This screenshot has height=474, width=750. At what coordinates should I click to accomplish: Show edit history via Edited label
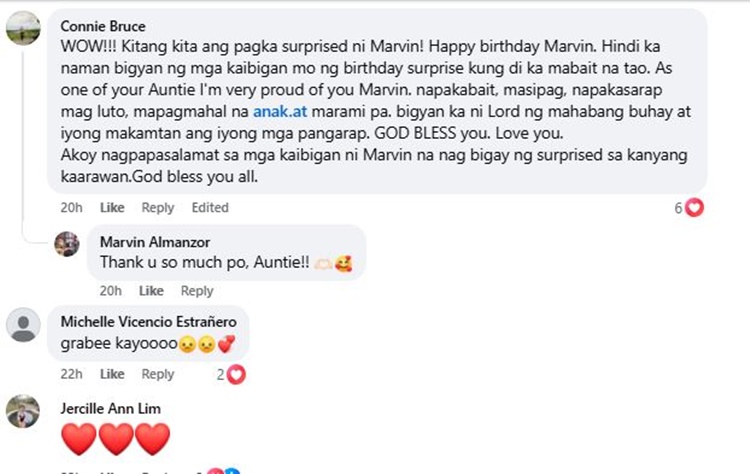click(x=210, y=208)
